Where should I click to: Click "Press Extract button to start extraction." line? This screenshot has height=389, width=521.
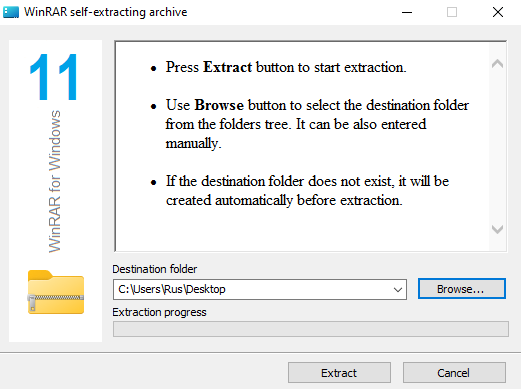tap(286, 67)
